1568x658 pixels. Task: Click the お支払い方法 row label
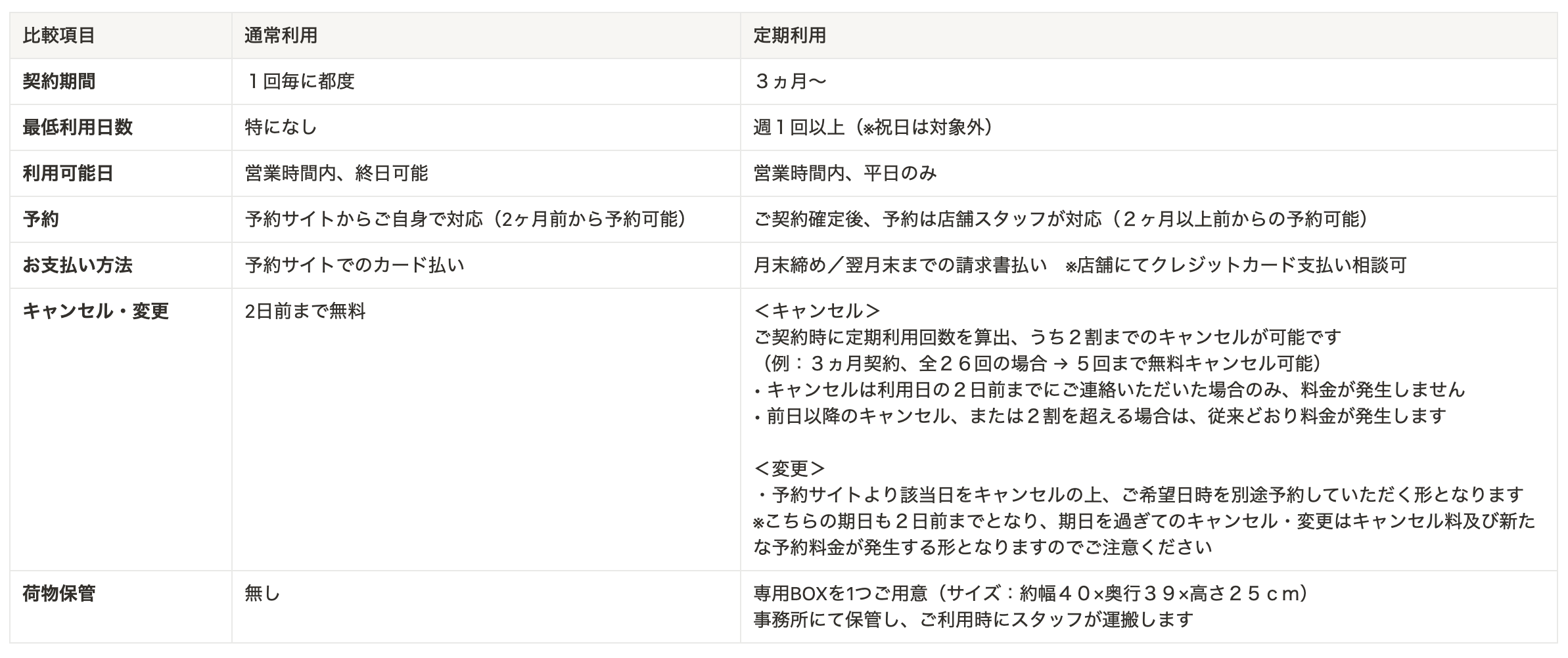pos(78,265)
